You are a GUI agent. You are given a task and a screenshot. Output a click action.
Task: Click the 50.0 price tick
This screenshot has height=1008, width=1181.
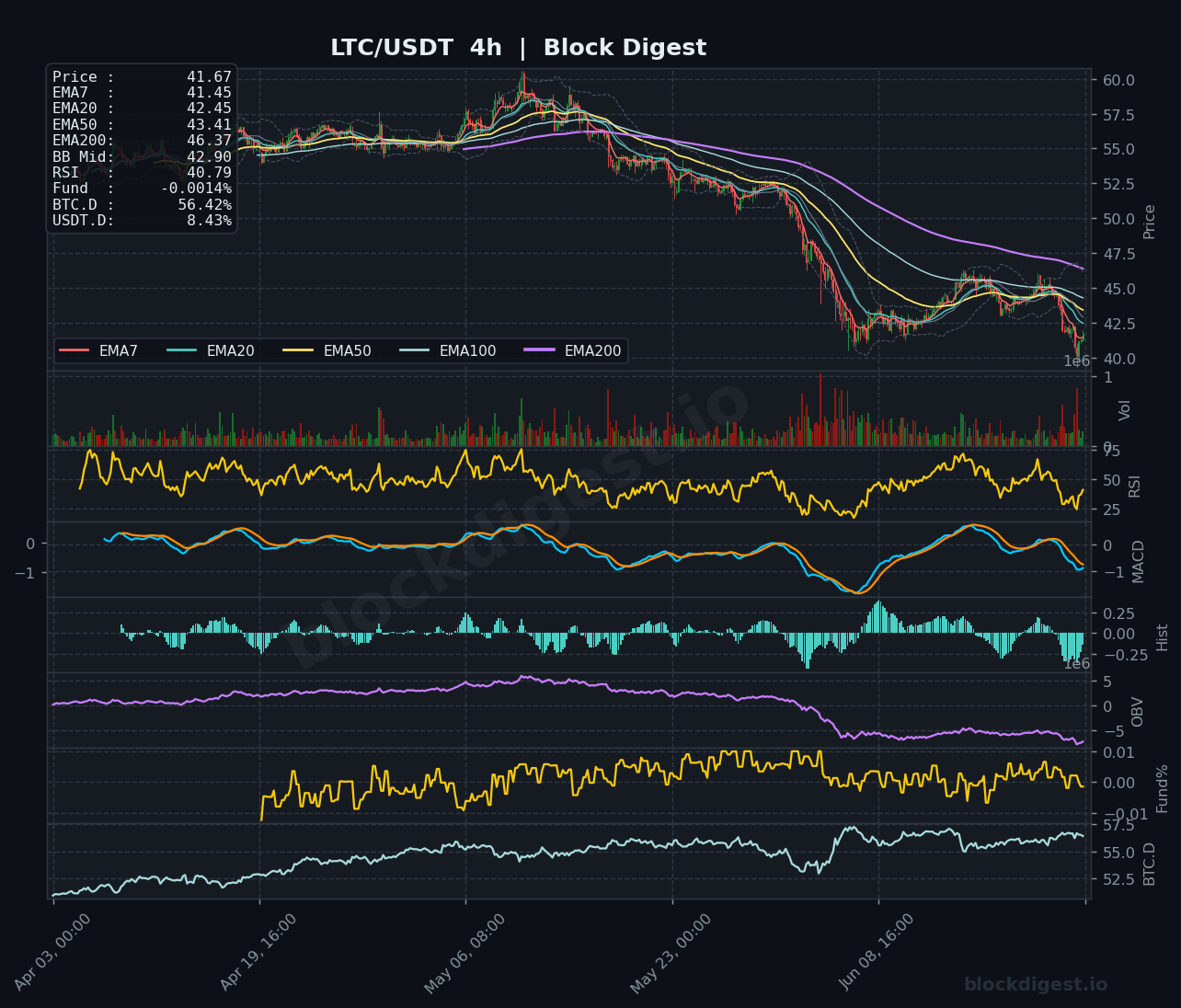pos(1118,219)
